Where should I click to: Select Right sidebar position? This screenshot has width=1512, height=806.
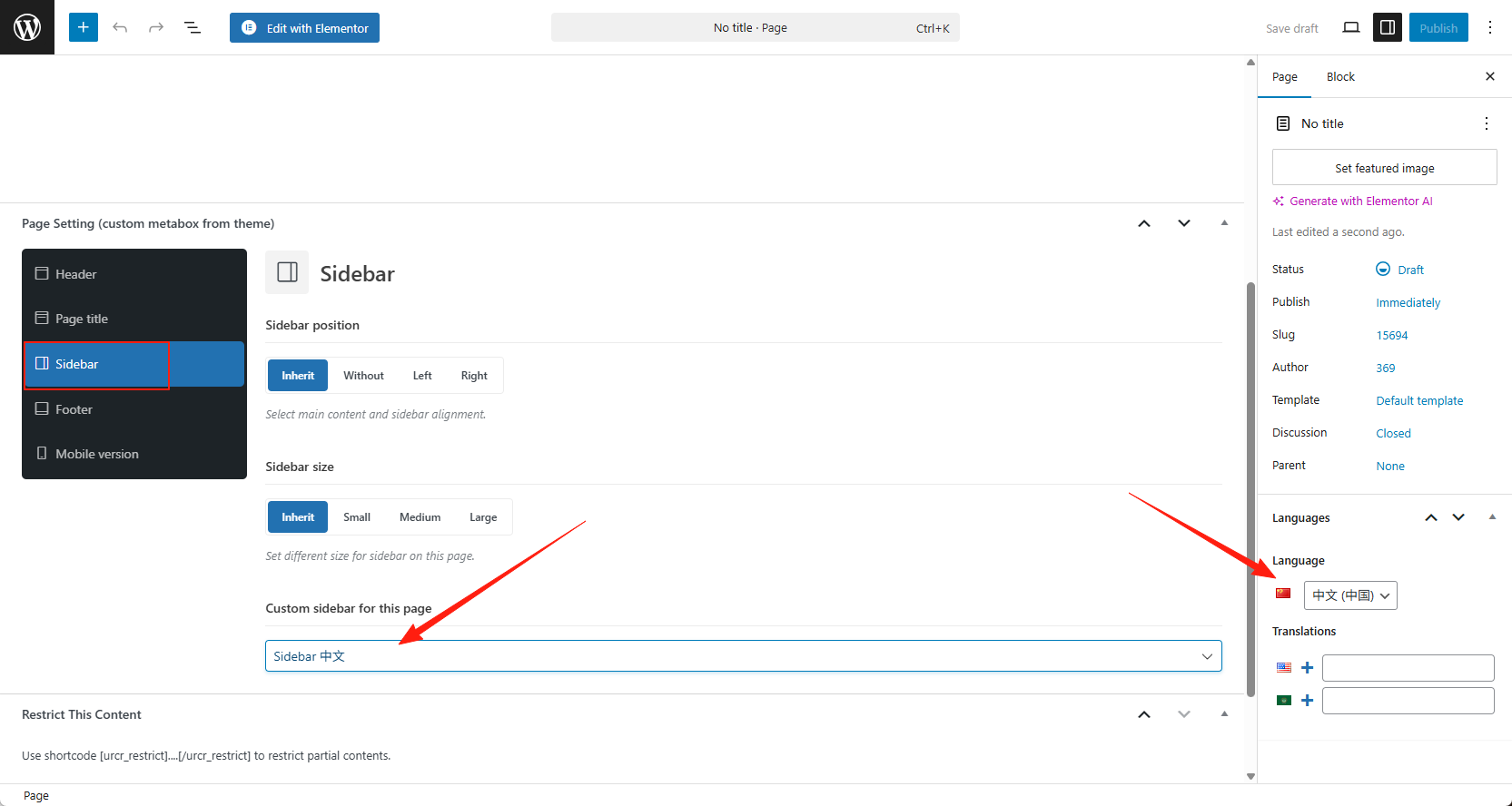click(x=474, y=376)
